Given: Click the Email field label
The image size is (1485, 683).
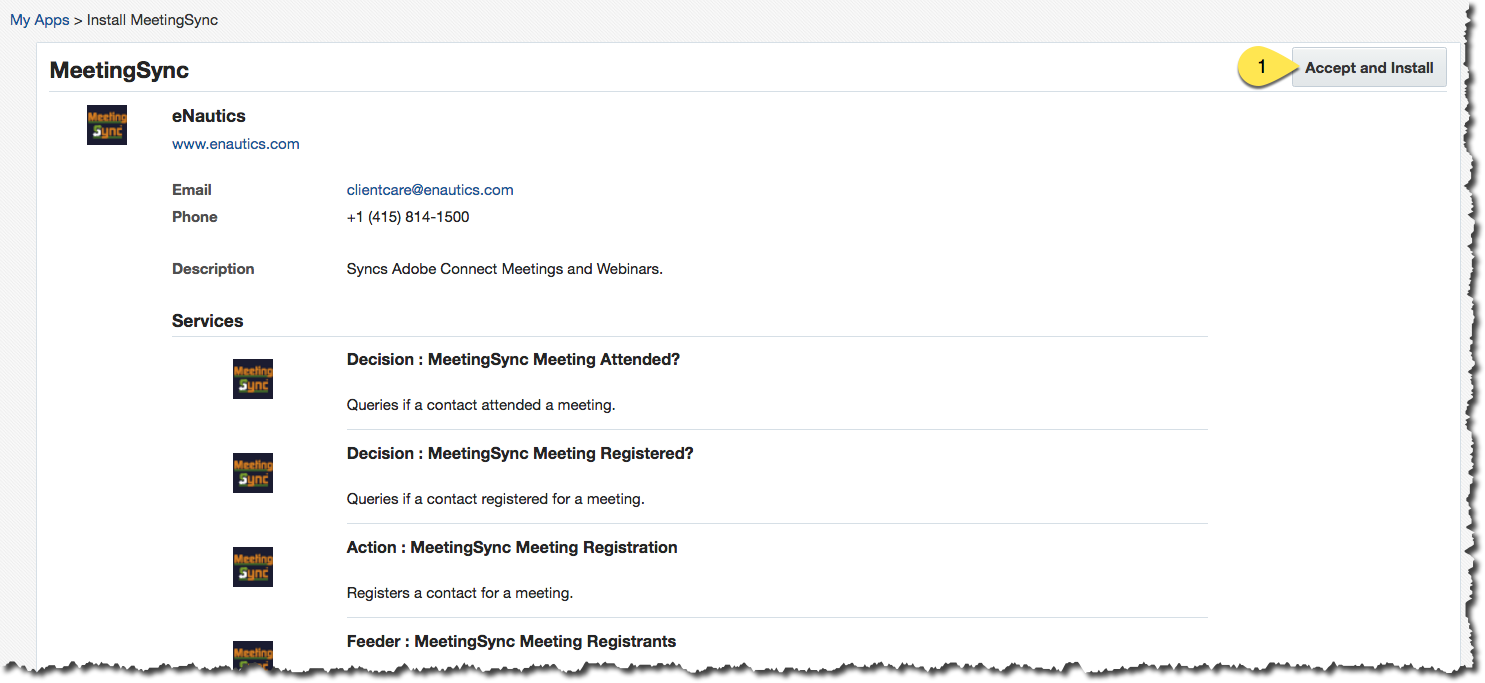Looking at the screenshot, I should click(x=192, y=190).
